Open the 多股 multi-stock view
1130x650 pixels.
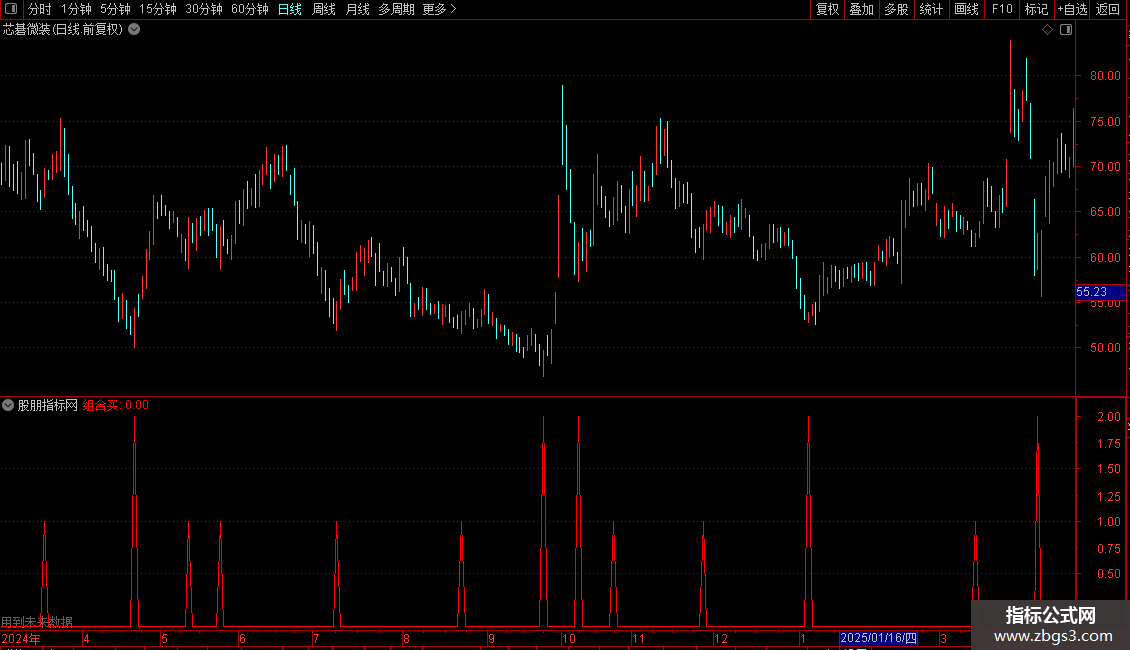coord(896,9)
